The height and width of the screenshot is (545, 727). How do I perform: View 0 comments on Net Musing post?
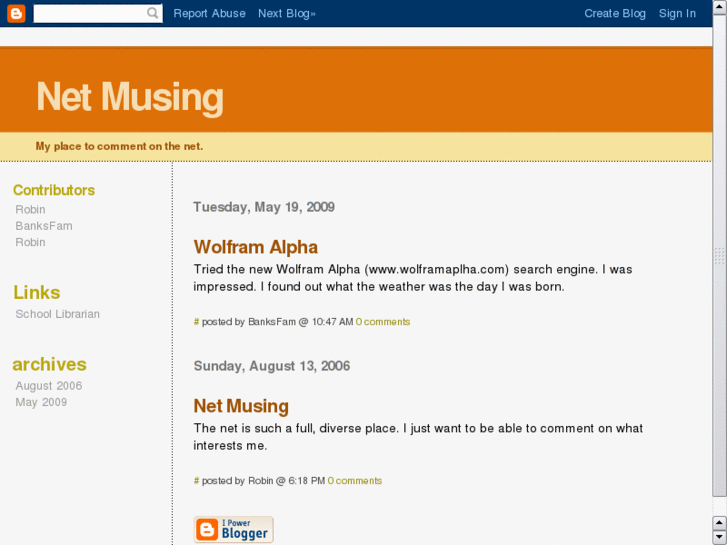coord(355,481)
